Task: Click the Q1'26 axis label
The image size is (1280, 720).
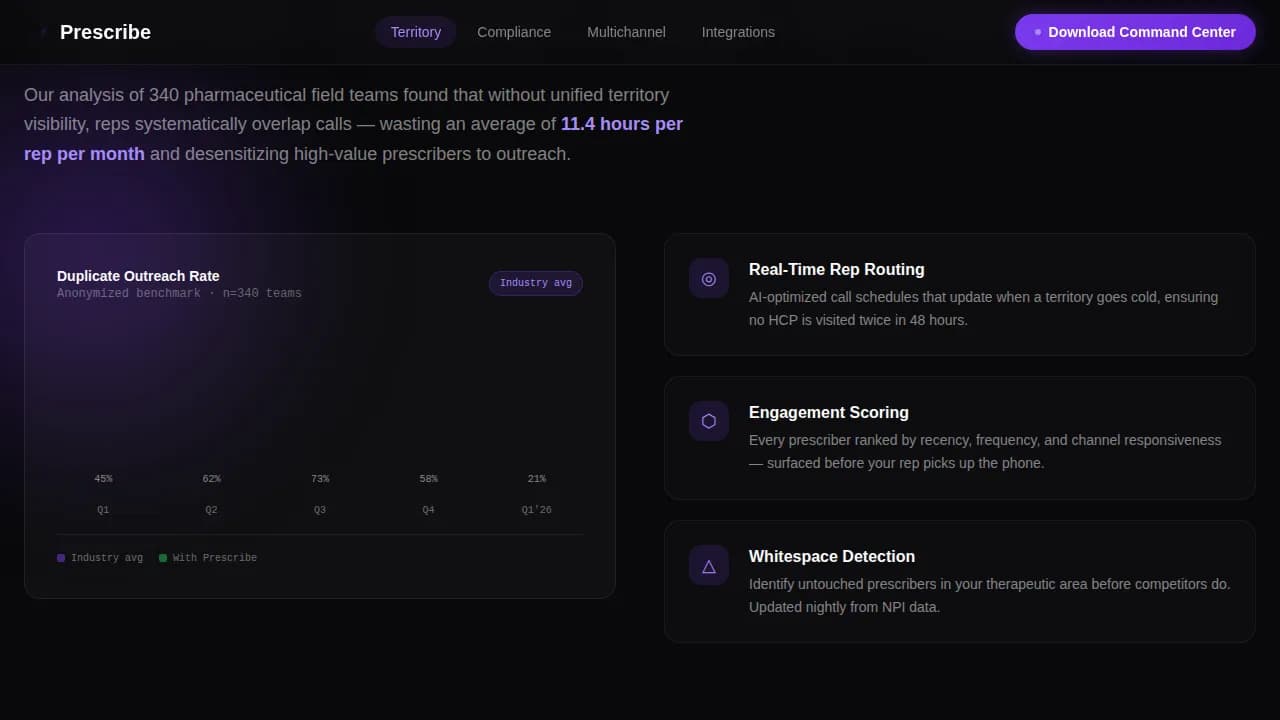Action: [536, 510]
